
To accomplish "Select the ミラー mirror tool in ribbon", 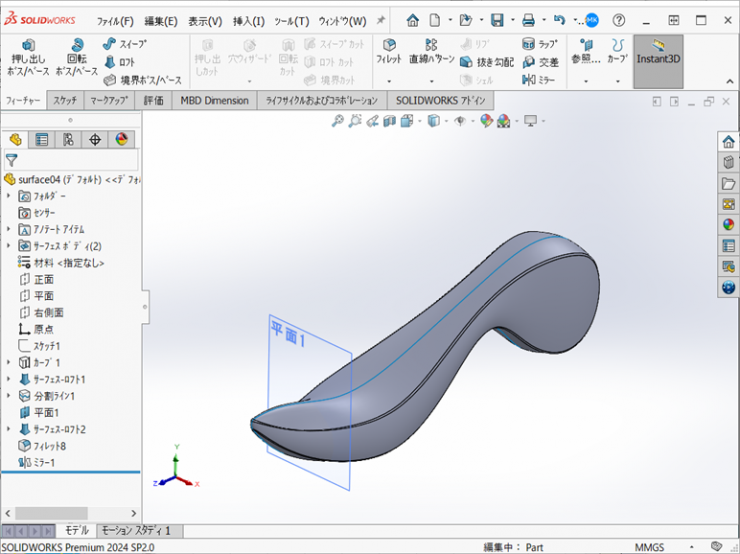I will click(x=539, y=79).
